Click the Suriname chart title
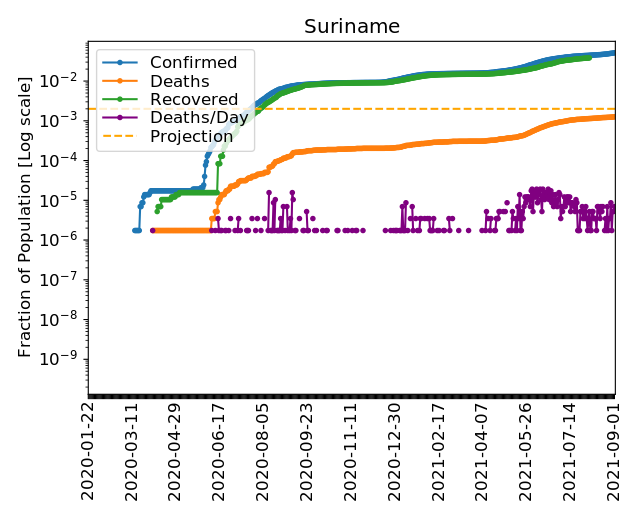This screenshot has height=520, width=640. (x=351, y=27)
